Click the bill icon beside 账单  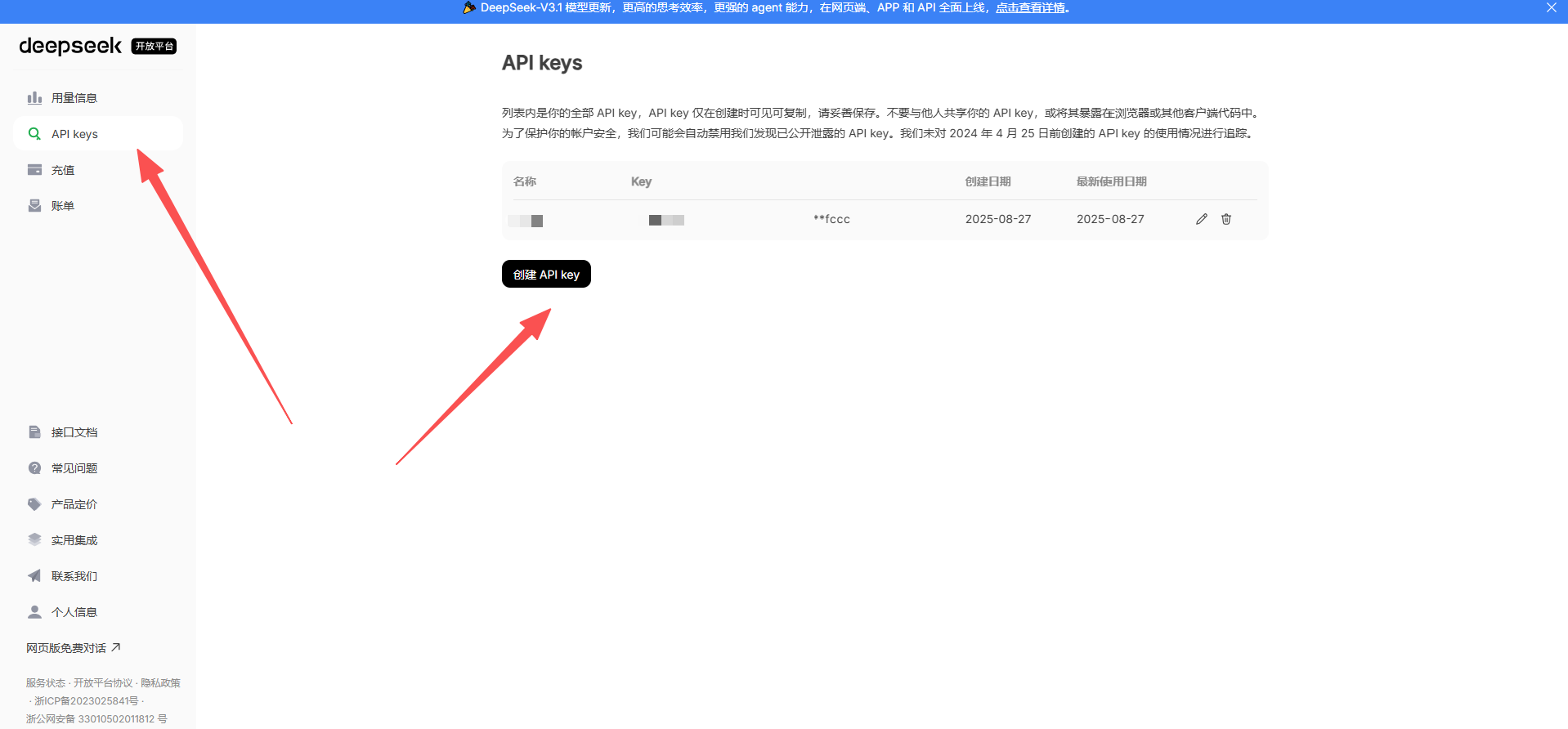[x=34, y=206]
